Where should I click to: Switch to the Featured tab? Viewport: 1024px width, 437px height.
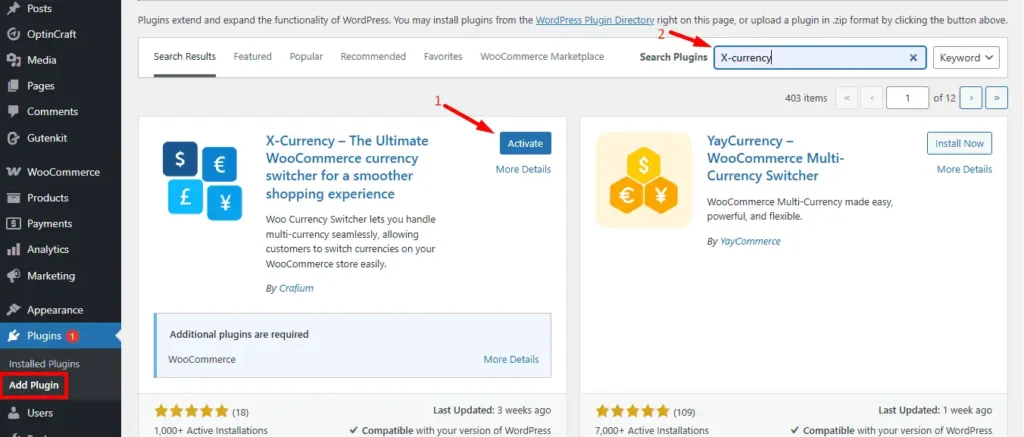253,57
